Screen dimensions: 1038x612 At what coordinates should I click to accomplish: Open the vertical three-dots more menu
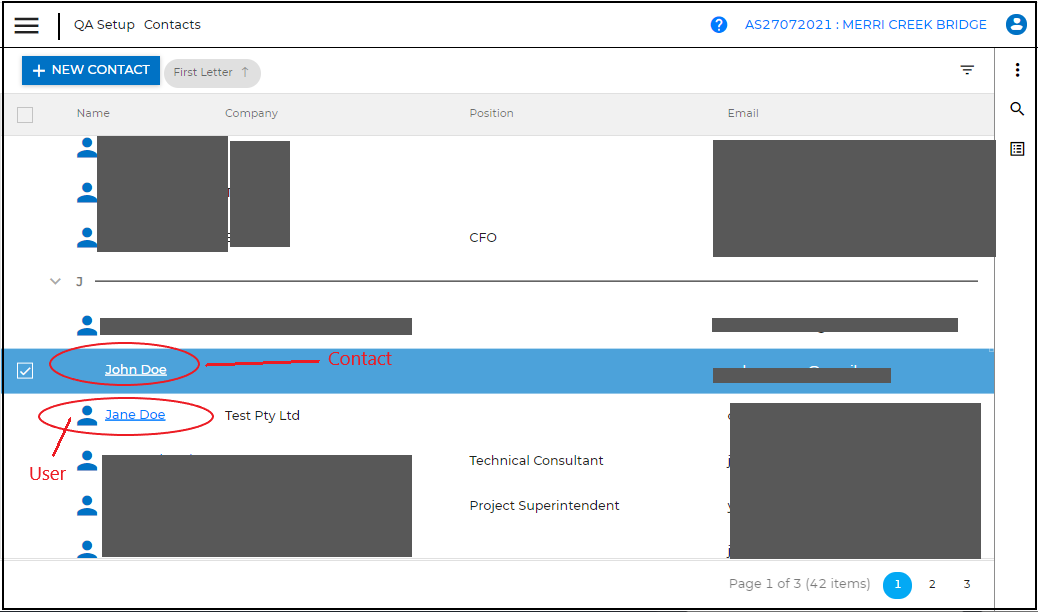click(x=1017, y=70)
